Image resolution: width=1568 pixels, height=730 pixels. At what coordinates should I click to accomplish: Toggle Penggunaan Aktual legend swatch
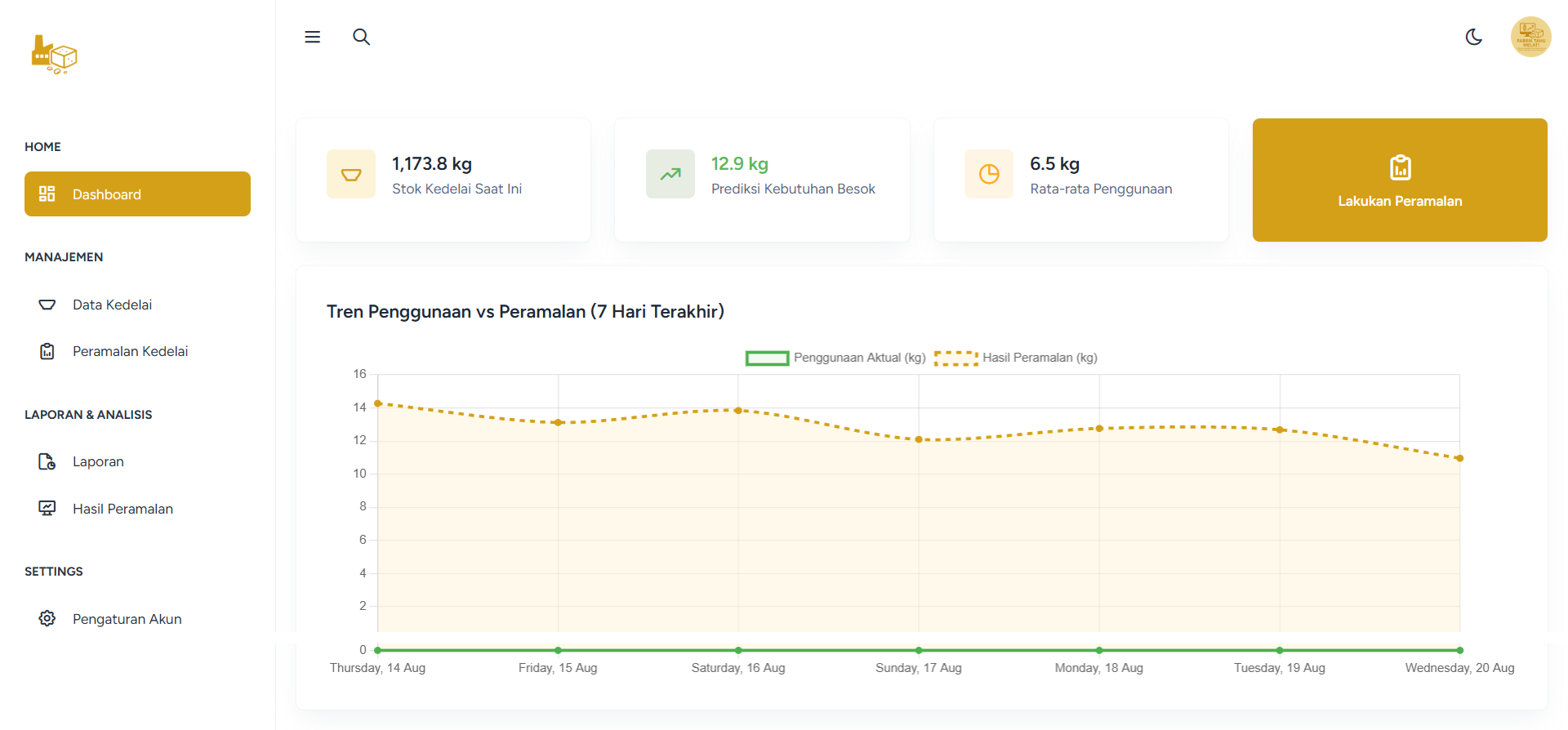(767, 358)
